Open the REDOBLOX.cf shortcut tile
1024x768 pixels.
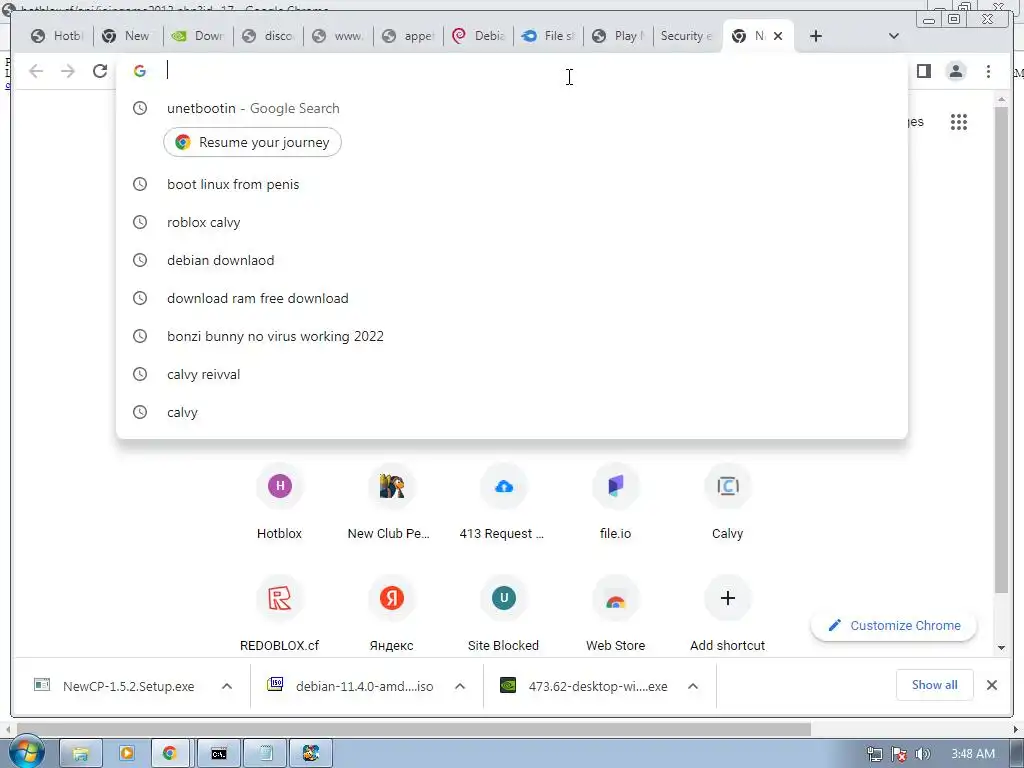[x=280, y=615]
